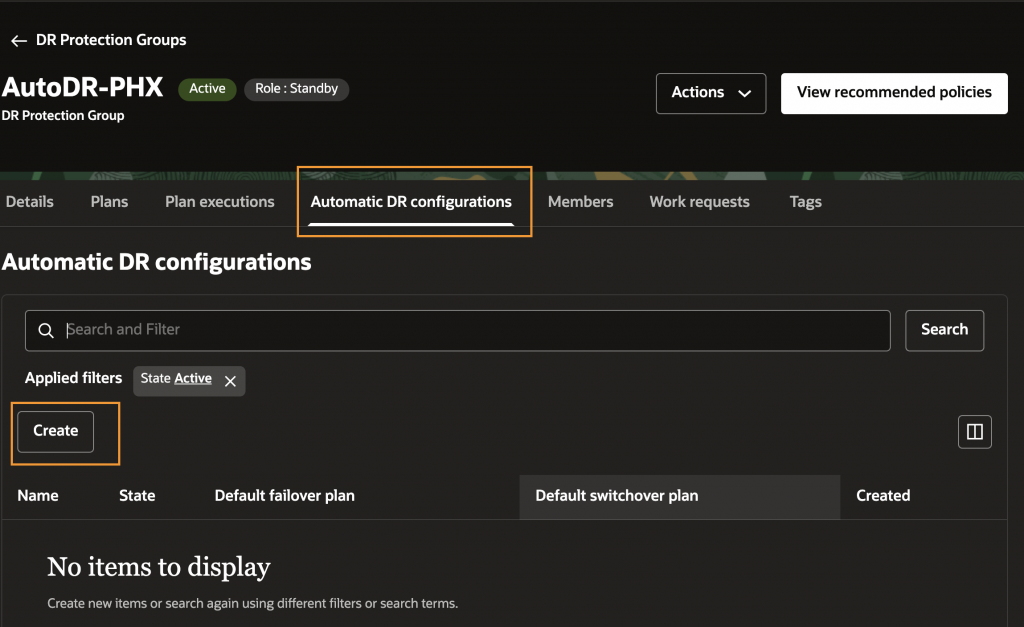Open the Members tab
Image resolution: width=1024 pixels, height=627 pixels.
[580, 202]
